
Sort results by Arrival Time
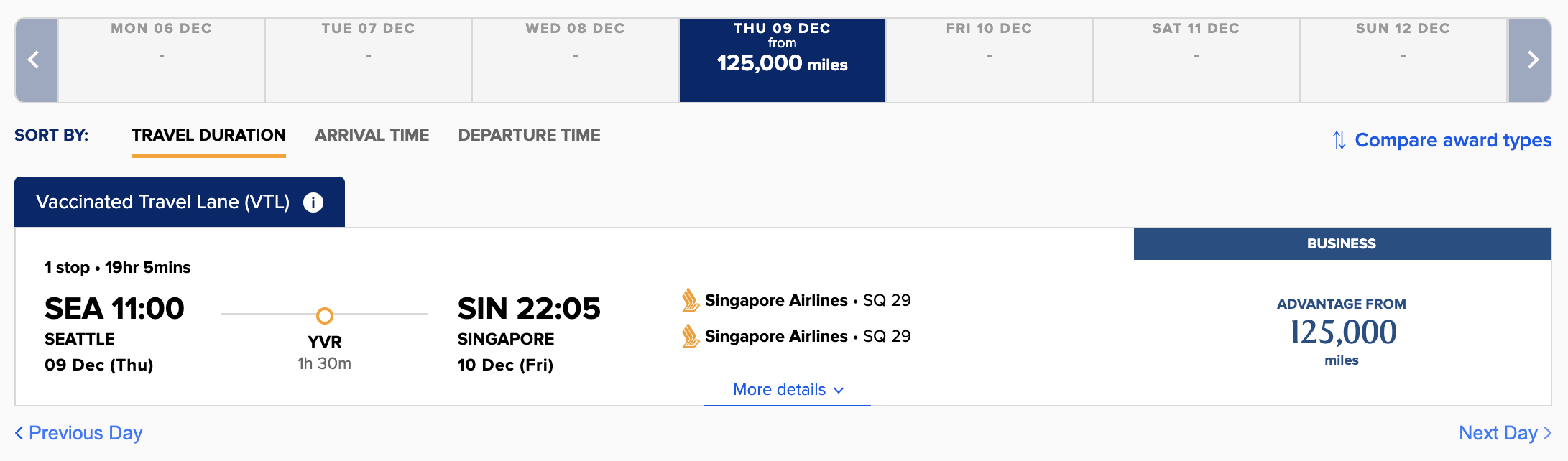point(372,136)
